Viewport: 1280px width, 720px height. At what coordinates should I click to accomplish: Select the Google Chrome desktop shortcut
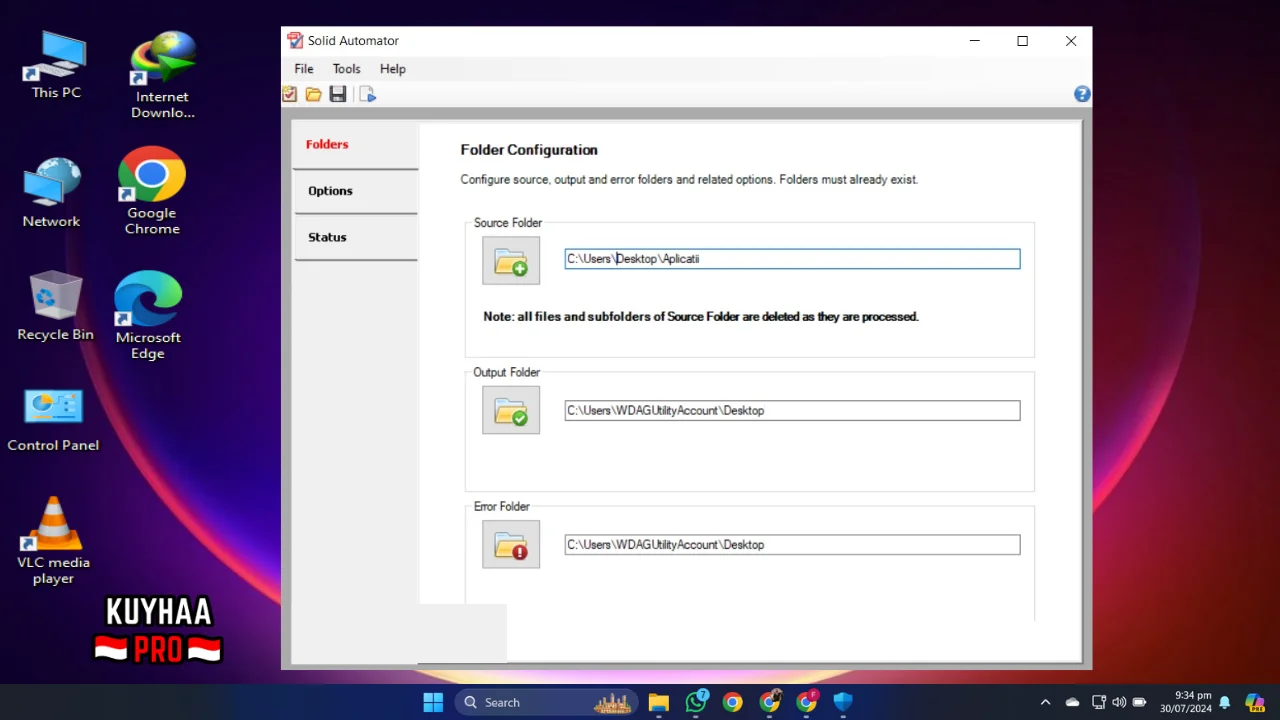click(x=152, y=191)
